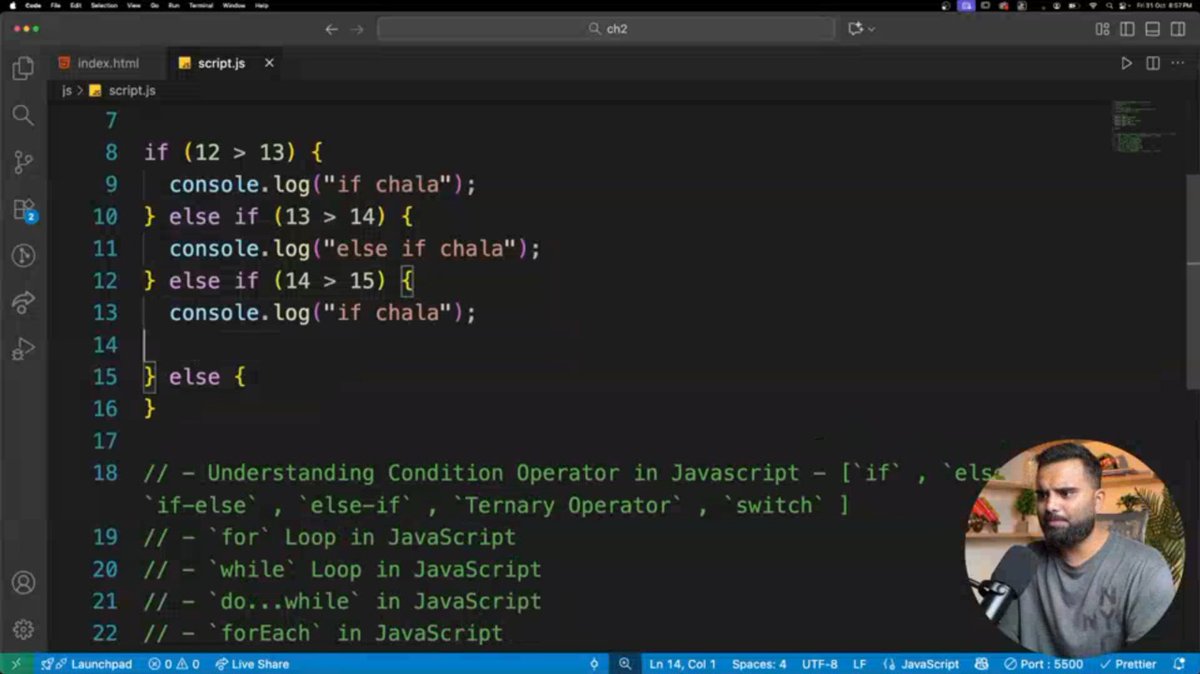Open the Manage gear icon
Viewport: 1200px width, 674px height.
(23, 630)
